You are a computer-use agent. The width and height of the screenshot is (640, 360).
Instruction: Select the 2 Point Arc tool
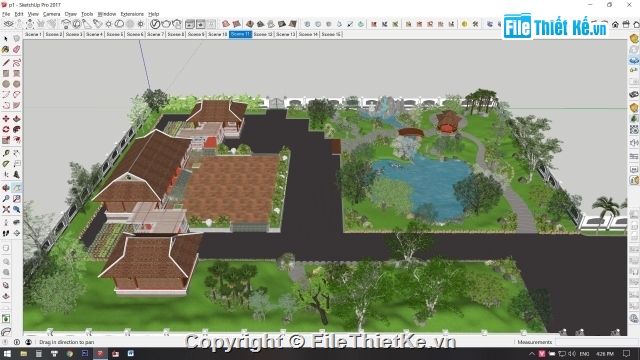[16, 94]
